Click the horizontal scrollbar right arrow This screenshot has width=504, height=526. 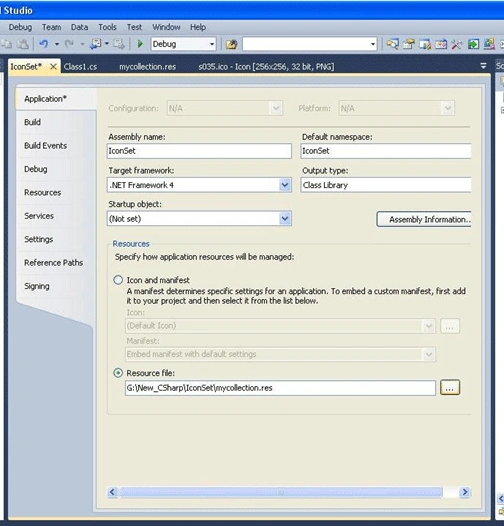click(x=465, y=492)
